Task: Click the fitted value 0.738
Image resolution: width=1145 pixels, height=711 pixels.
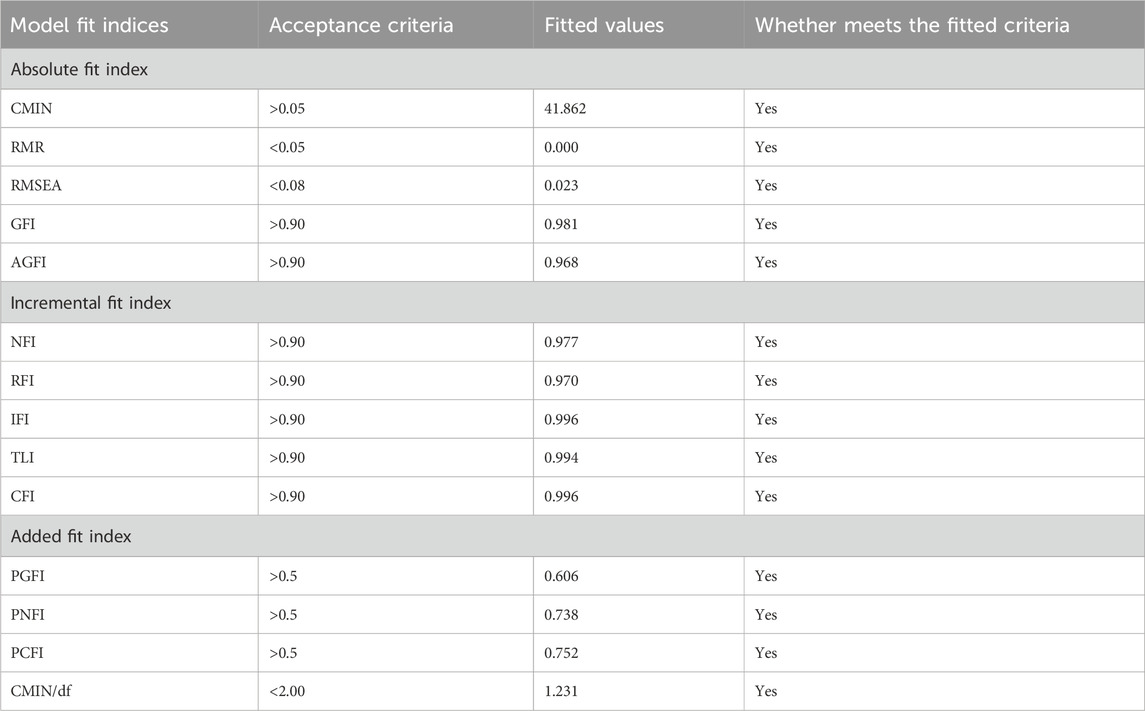Action: coord(562,615)
